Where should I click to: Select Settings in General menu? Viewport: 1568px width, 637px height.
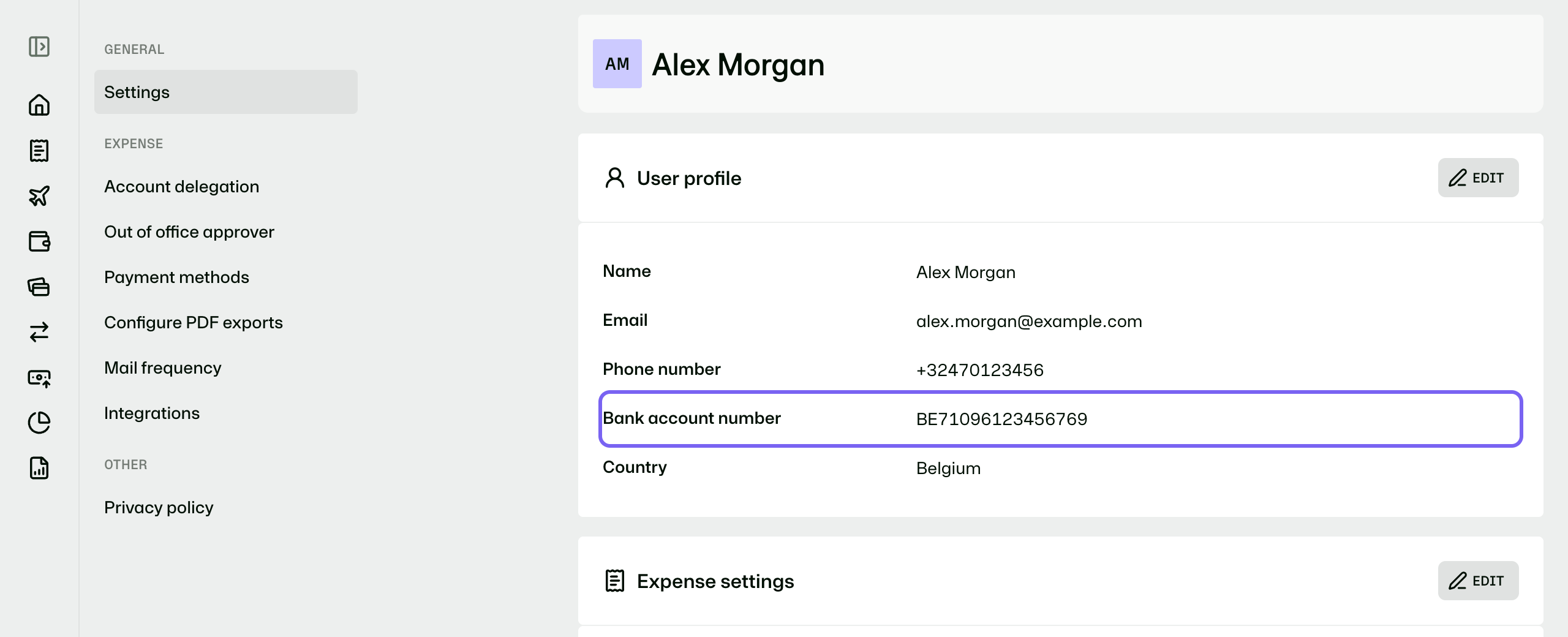pyautogui.click(x=225, y=92)
